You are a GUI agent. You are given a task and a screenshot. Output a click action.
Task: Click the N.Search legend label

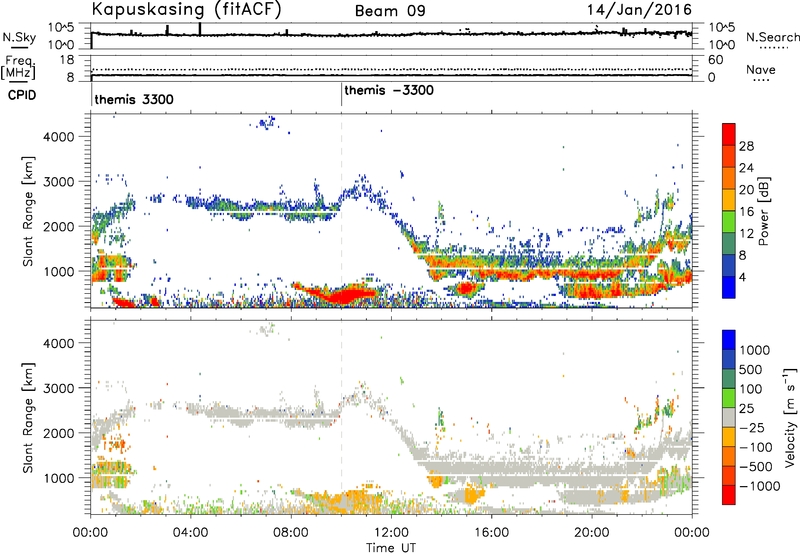click(x=773, y=37)
